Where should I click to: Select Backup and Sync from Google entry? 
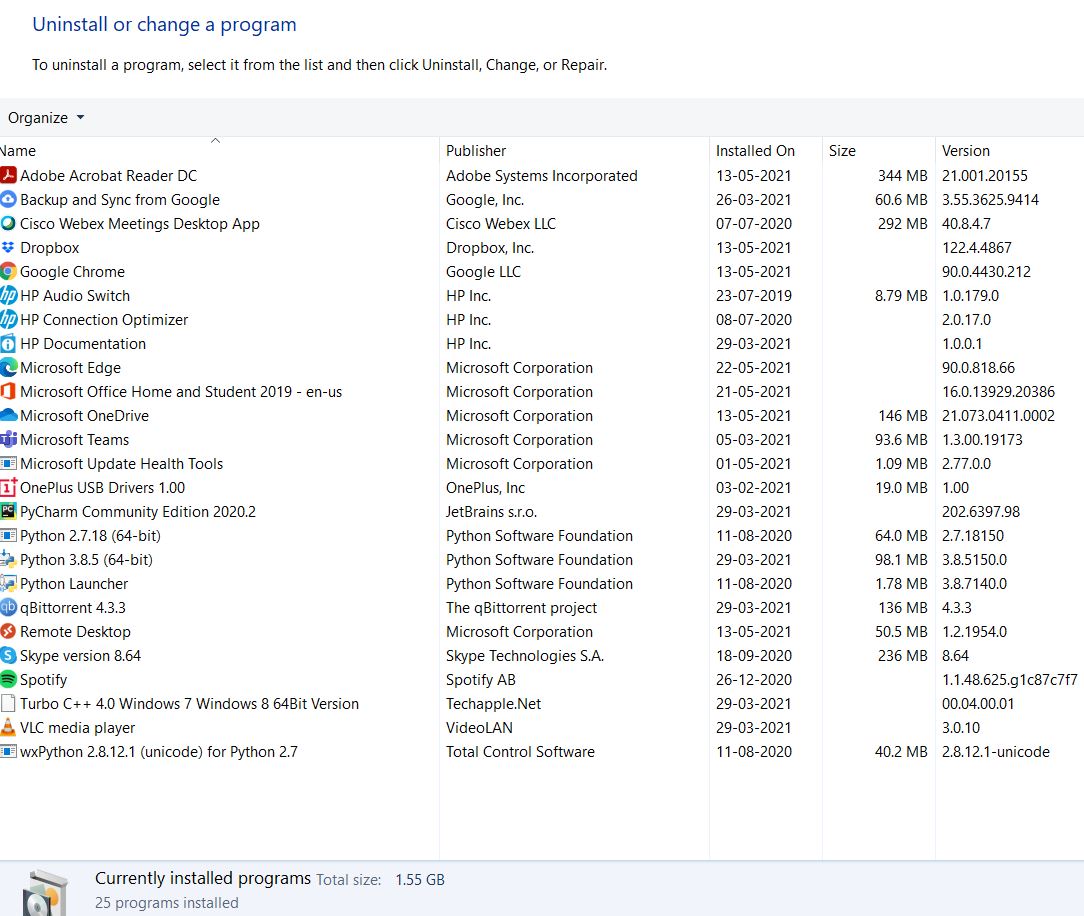coord(120,200)
